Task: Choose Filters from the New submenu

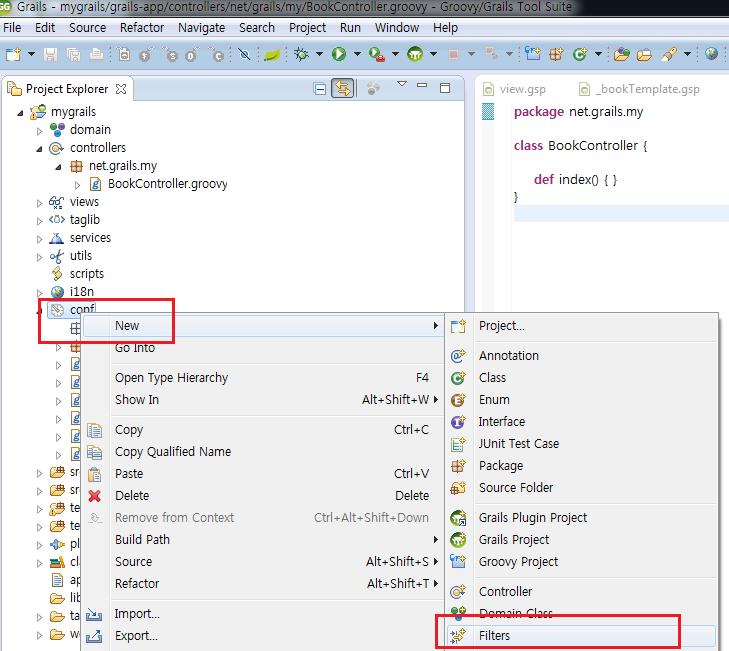Action: point(582,635)
